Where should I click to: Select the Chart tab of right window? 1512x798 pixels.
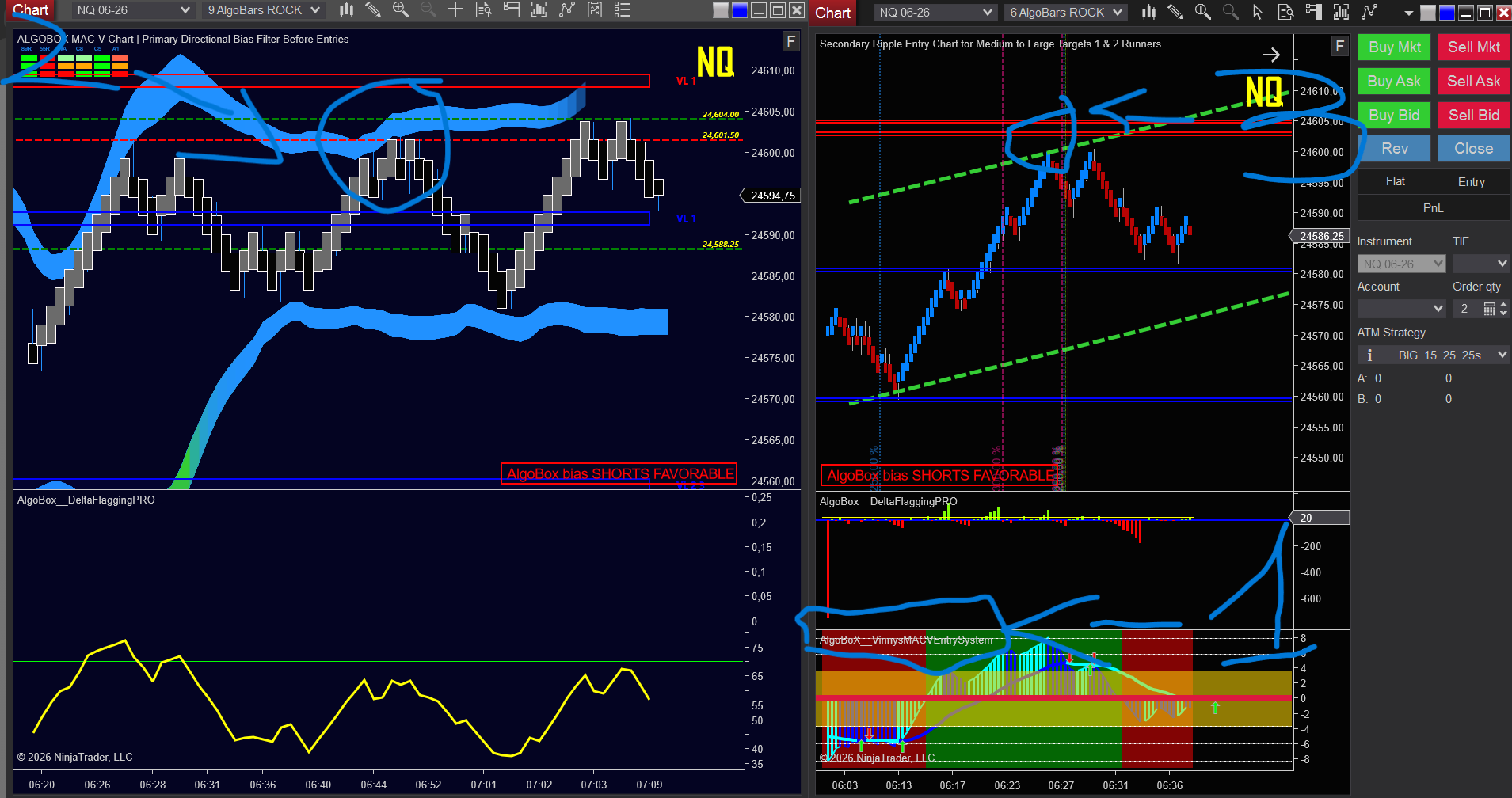(x=832, y=13)
